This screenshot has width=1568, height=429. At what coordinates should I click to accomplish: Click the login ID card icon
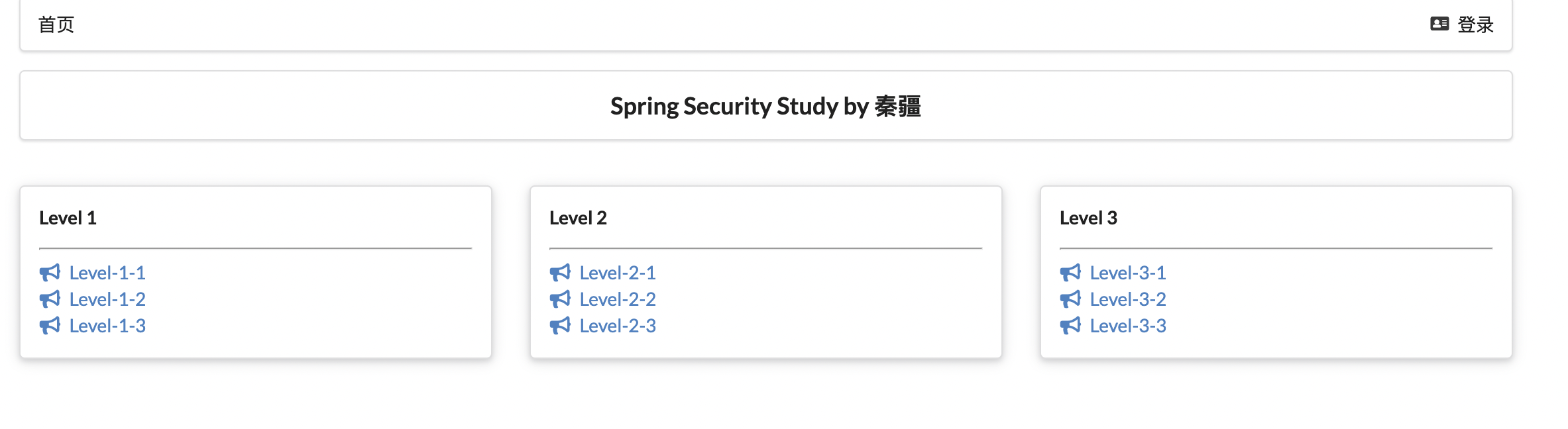1439,24
